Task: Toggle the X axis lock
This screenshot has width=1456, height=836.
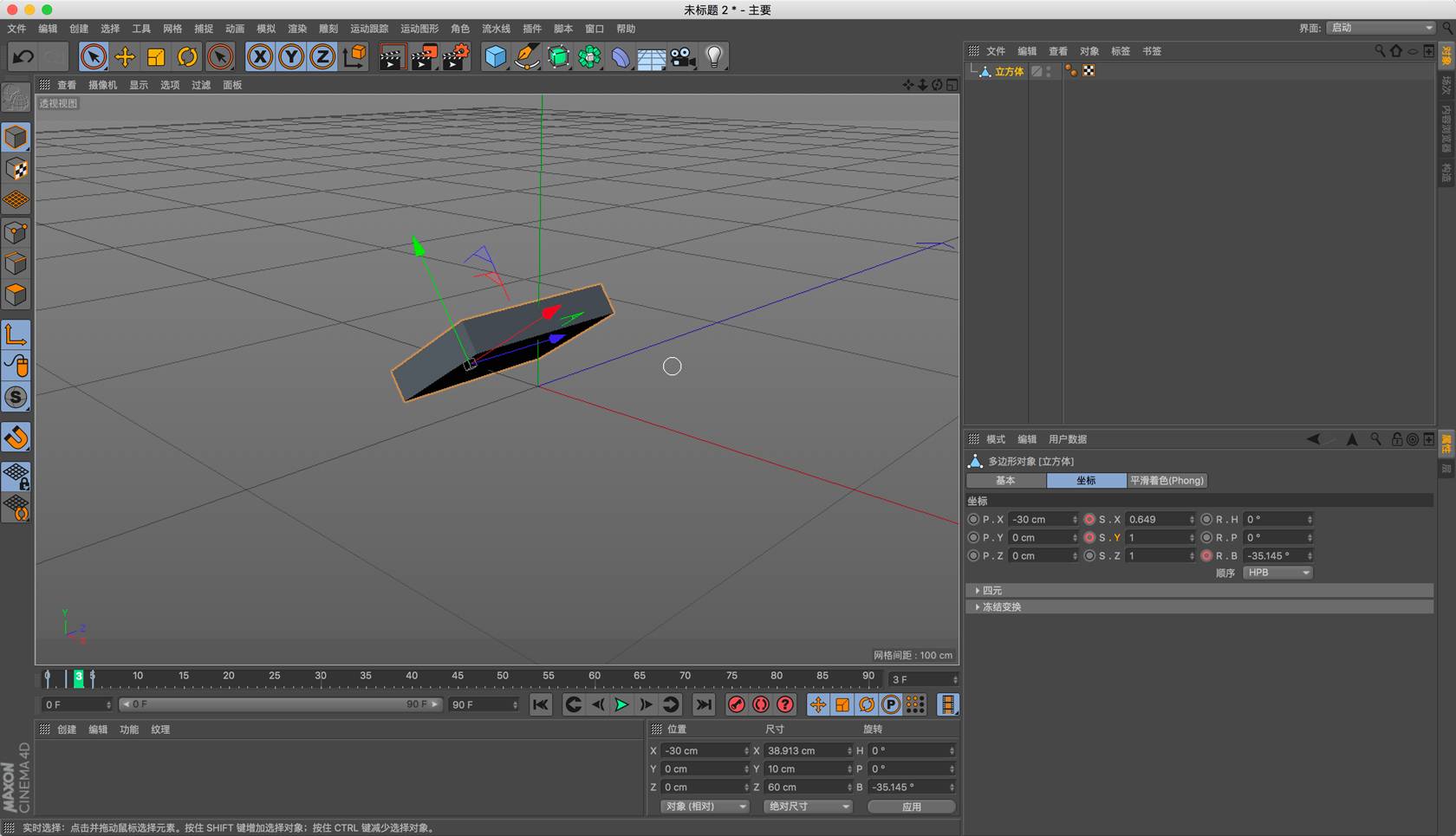Action: (259, 57)
